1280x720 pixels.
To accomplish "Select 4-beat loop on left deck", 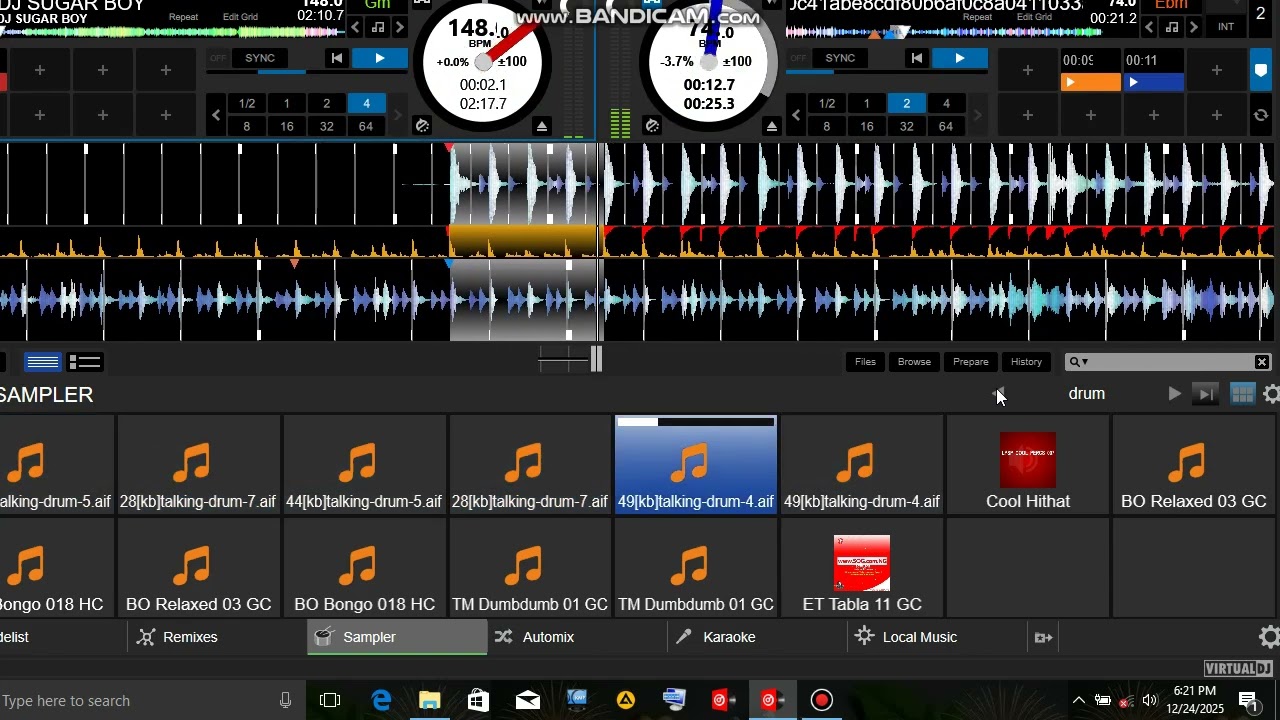I will (x=366, y=104).
